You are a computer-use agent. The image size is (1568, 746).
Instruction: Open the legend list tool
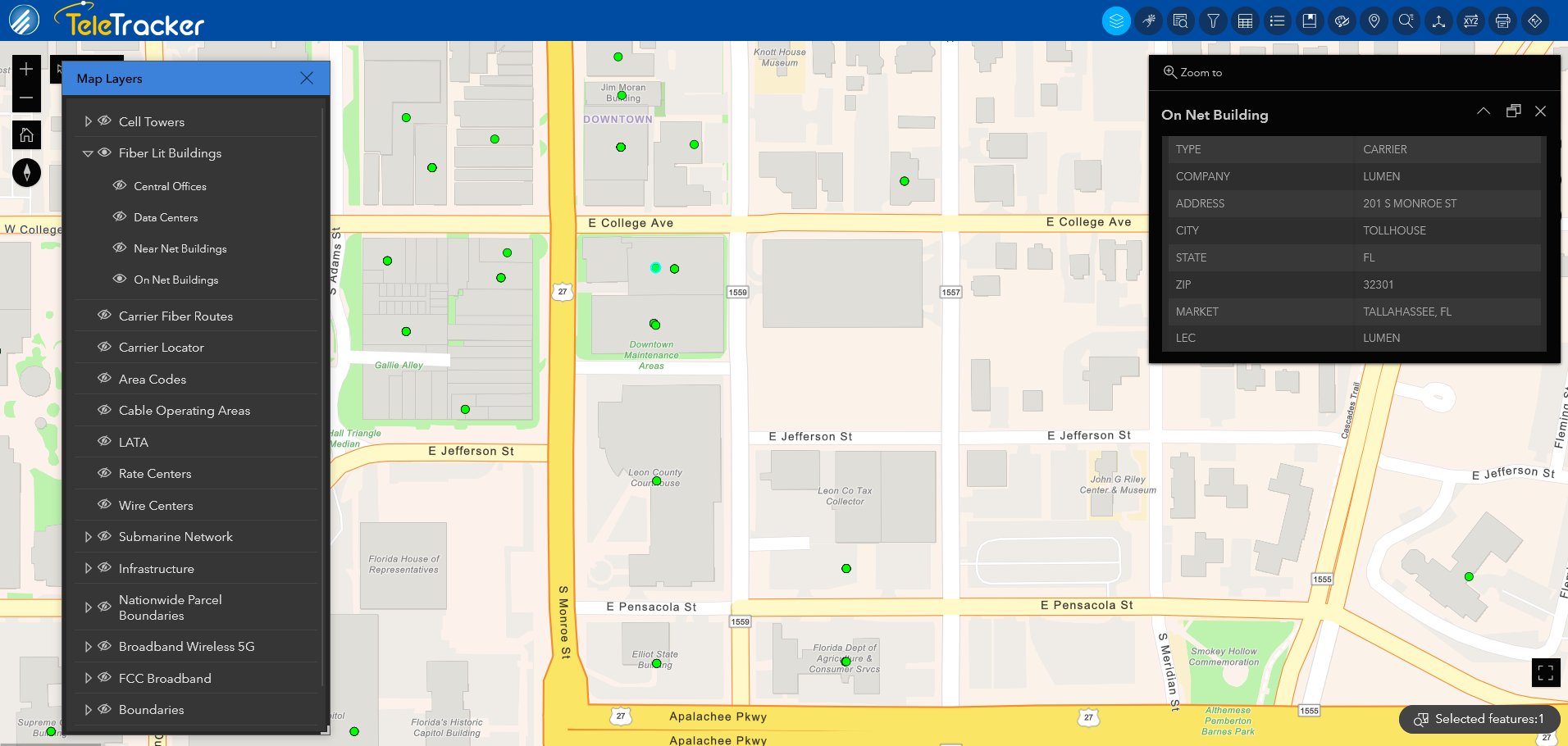(1277, 20)
